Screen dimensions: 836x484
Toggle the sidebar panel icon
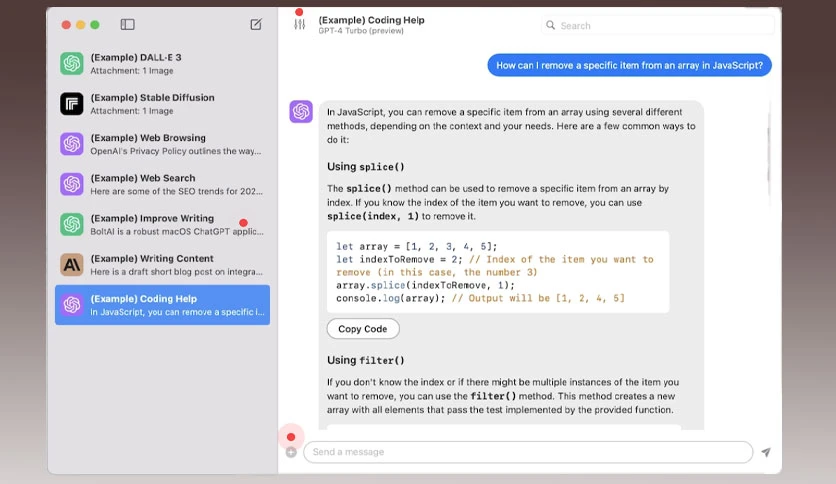[x=127, y=25]
